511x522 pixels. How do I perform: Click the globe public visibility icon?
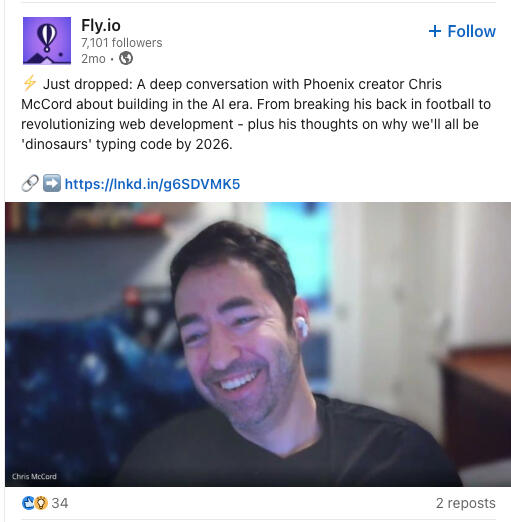pos(126,58)
